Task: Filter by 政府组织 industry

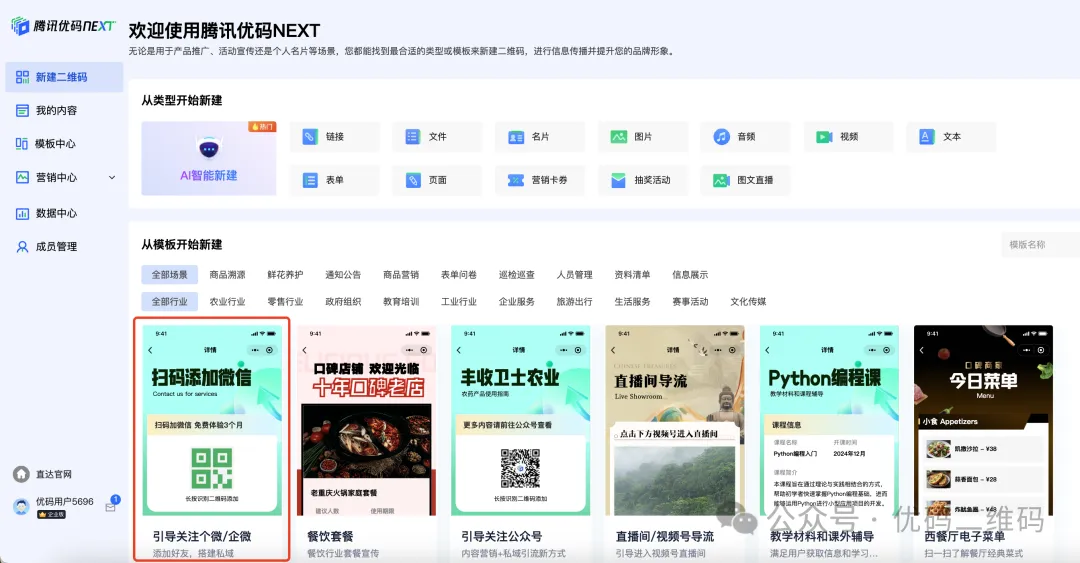Action: click(x=343, y=301)
